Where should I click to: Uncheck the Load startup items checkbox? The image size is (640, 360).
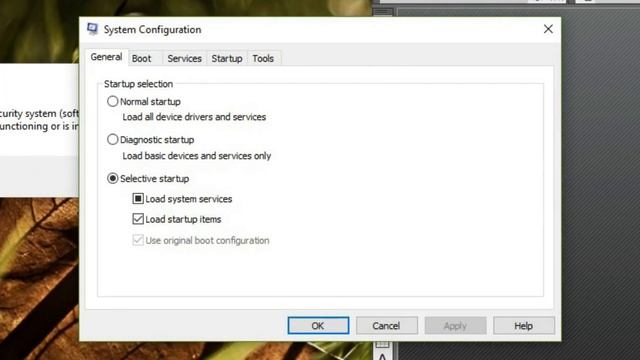(138, 219)
